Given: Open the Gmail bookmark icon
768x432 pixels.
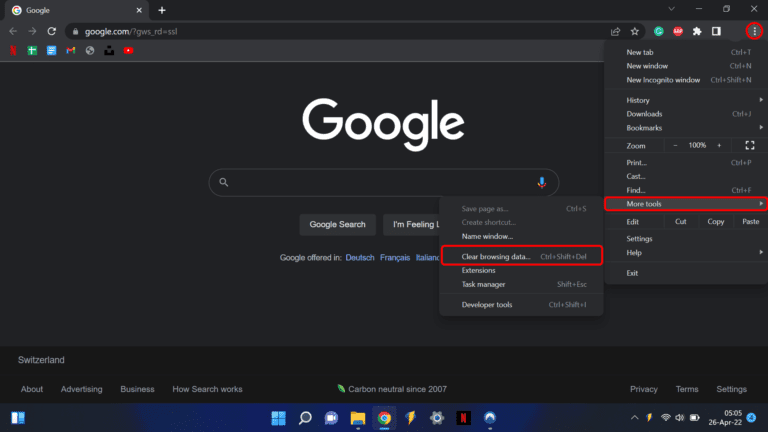Looking at the screenshot, I should (x=71, y=50).
